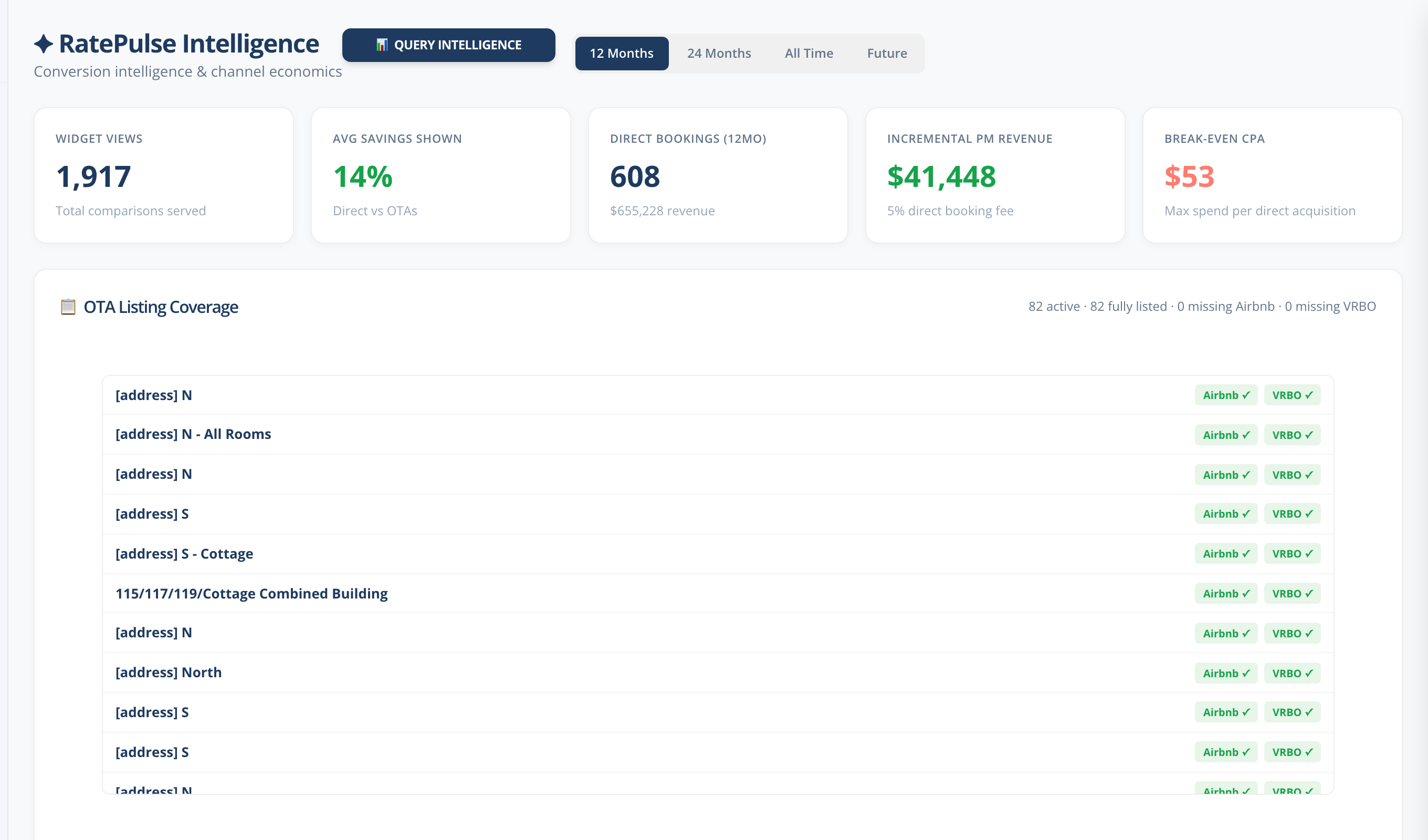Screen dimensions: 1428x840
Task: Click Airbnb badge on the Cottage row
Action: [x=1226, y=554]
